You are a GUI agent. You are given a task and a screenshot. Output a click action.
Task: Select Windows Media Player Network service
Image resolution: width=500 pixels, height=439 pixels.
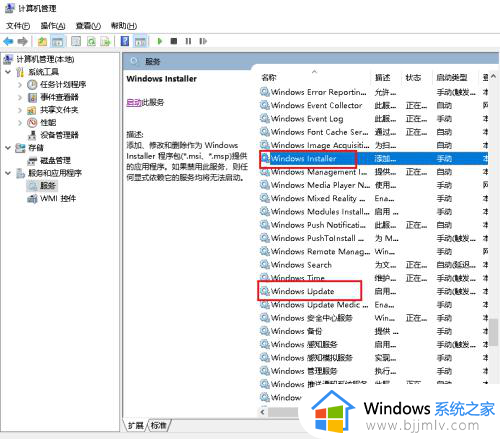click(x=374, y=185)
